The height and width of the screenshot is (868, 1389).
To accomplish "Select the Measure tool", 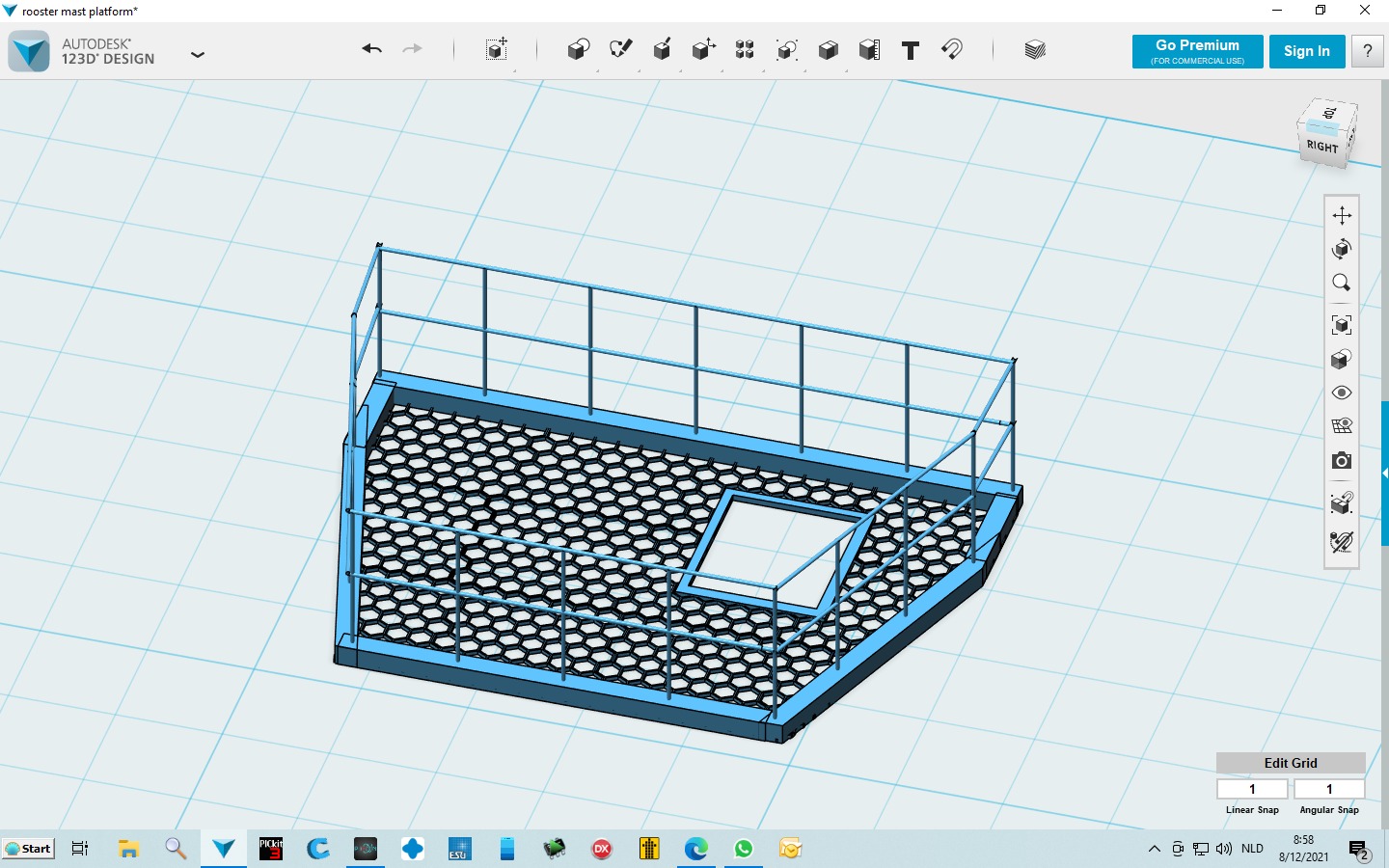I will tap(869, 49).
